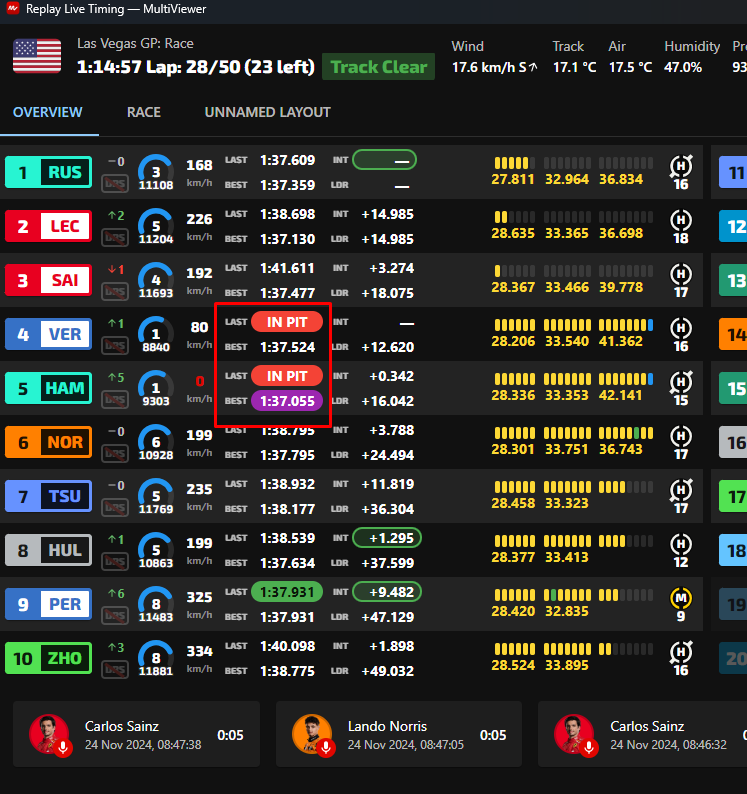Click the position 15 driver tag
747x794 pixels.
pos(733,388)
